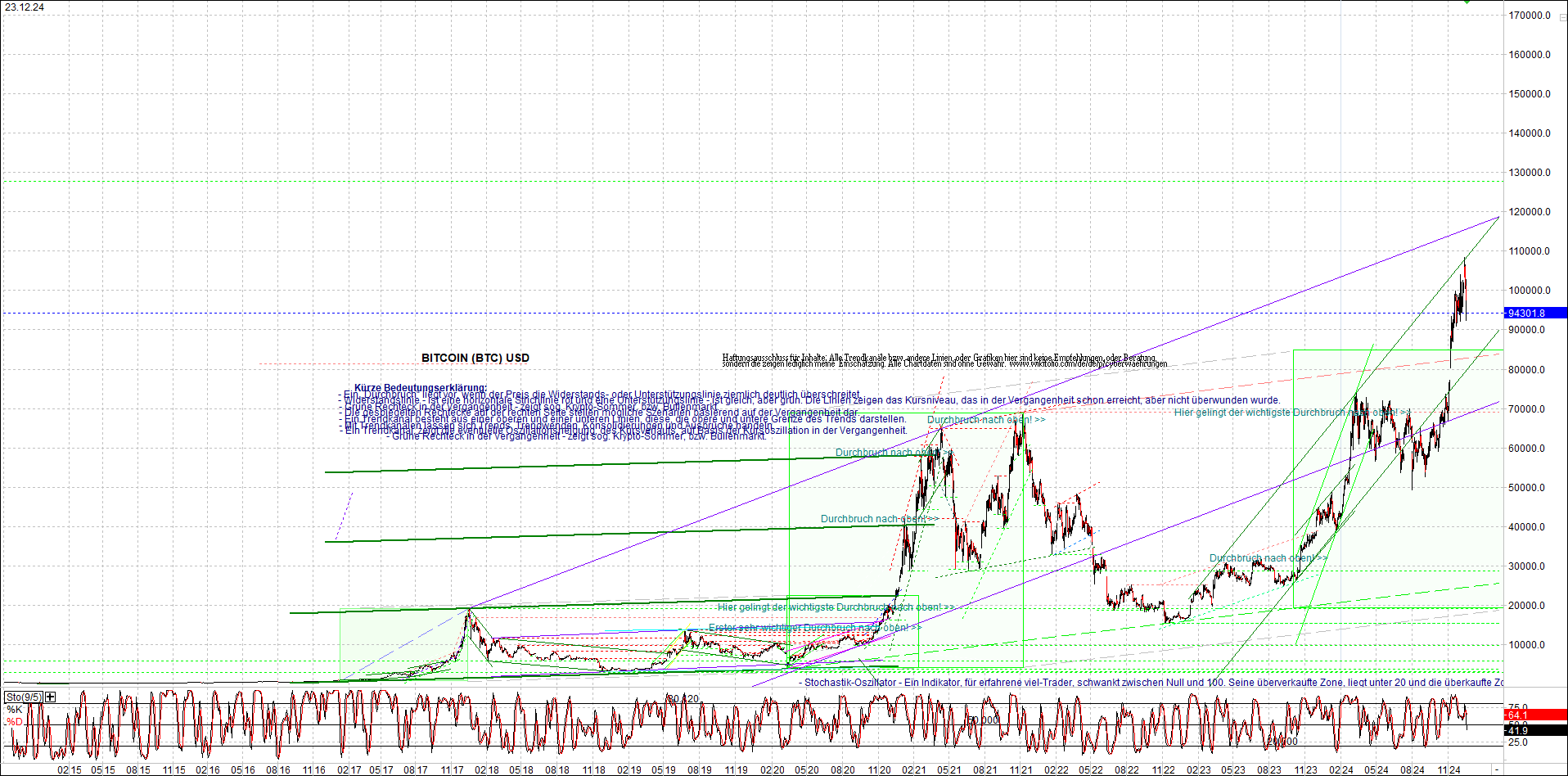
Task: Click the 'Erster sehr wichtiger Durchbruch' annotation
Action: tap(814, 628)
